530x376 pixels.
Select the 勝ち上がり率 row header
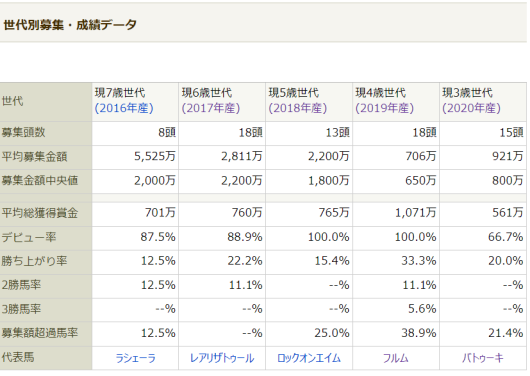pyautogui.click(x=46, y=262)
